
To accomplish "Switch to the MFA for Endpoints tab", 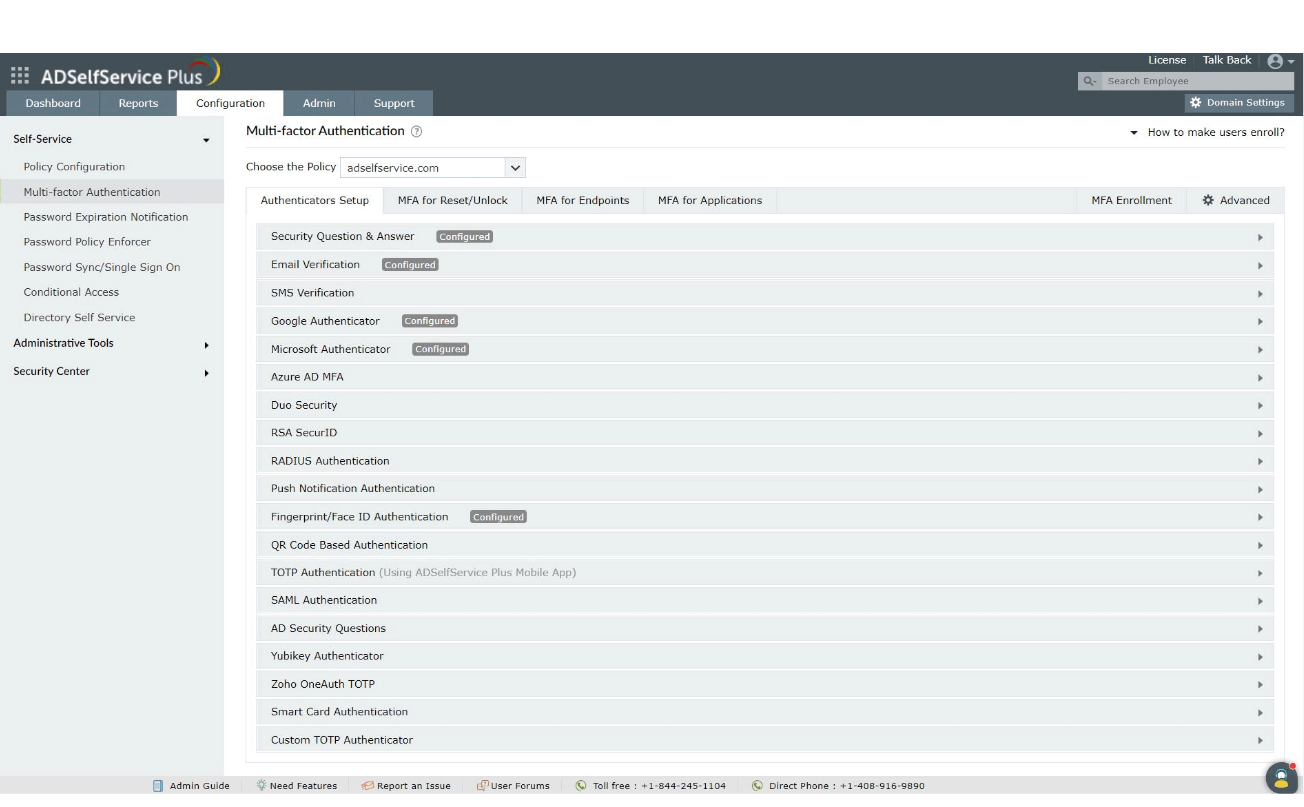I will (x=582, y=200).
